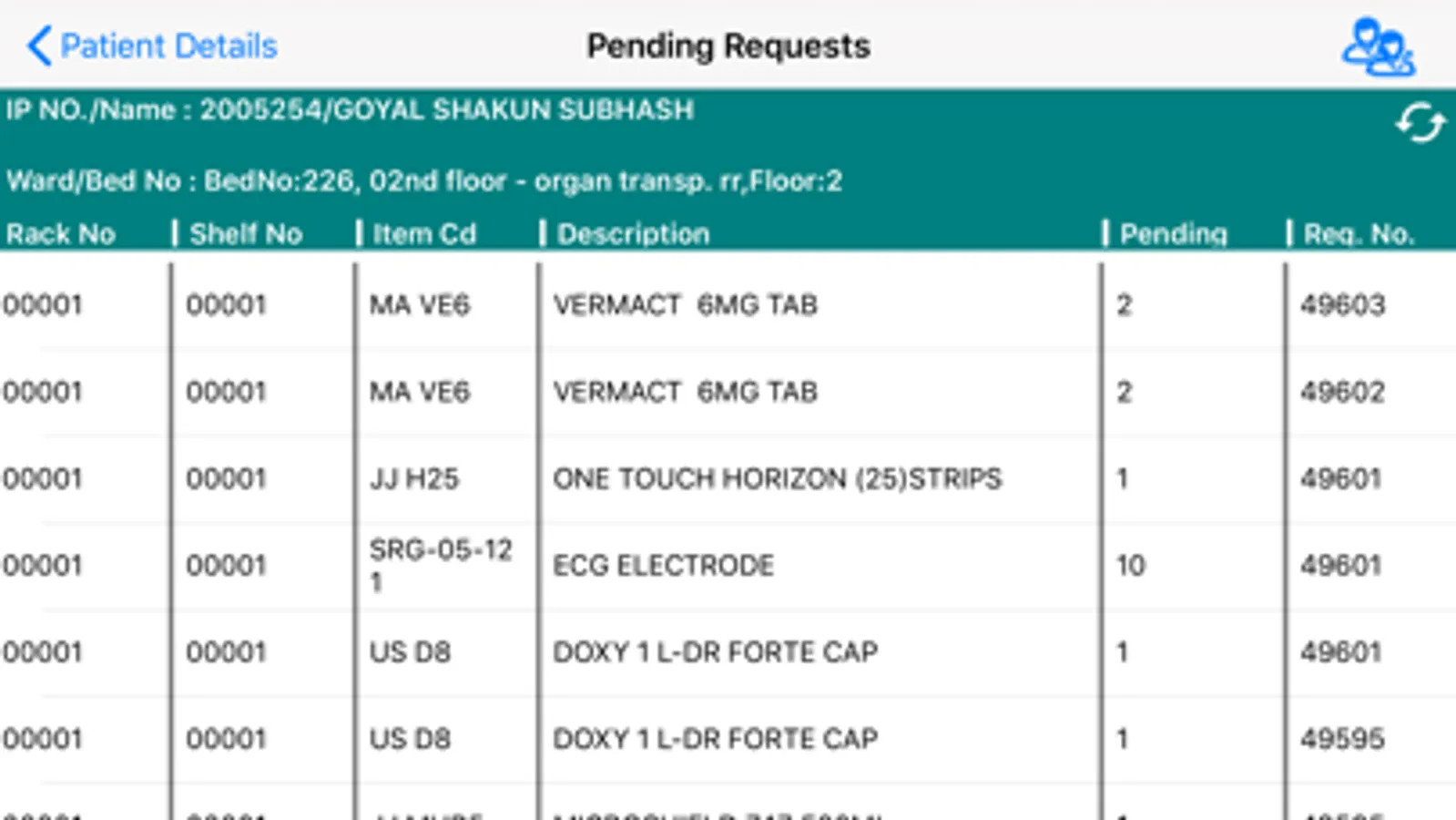Click pending quantity 10 cell
Image resolution: width=1456 pixels, height=820 pixels.
click(1131, 565)
